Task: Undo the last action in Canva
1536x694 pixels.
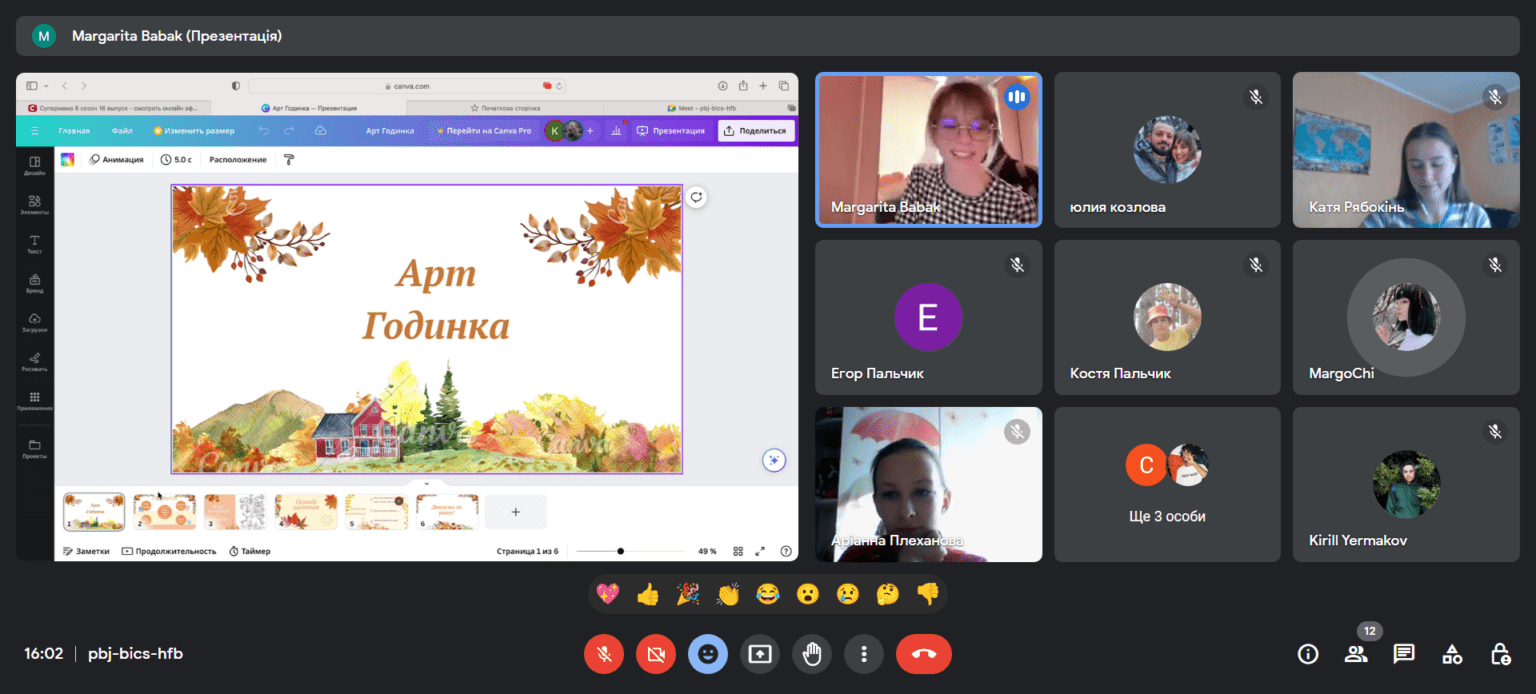Action: (264, 131)
